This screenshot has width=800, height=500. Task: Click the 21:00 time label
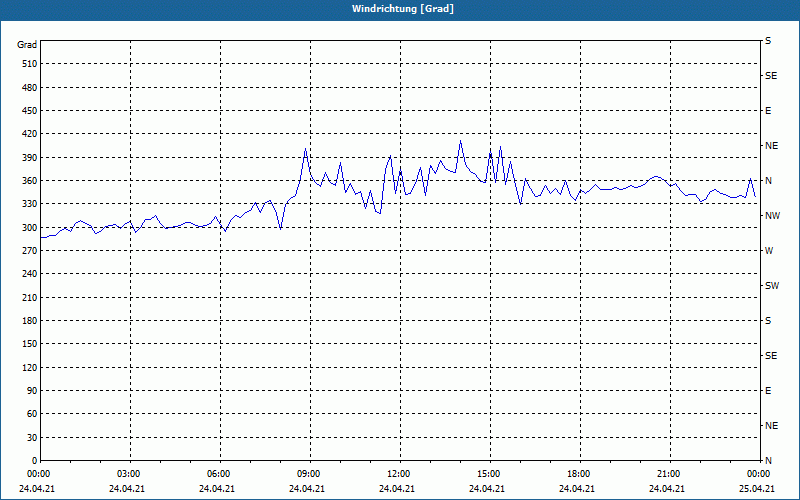pos(668,474)
